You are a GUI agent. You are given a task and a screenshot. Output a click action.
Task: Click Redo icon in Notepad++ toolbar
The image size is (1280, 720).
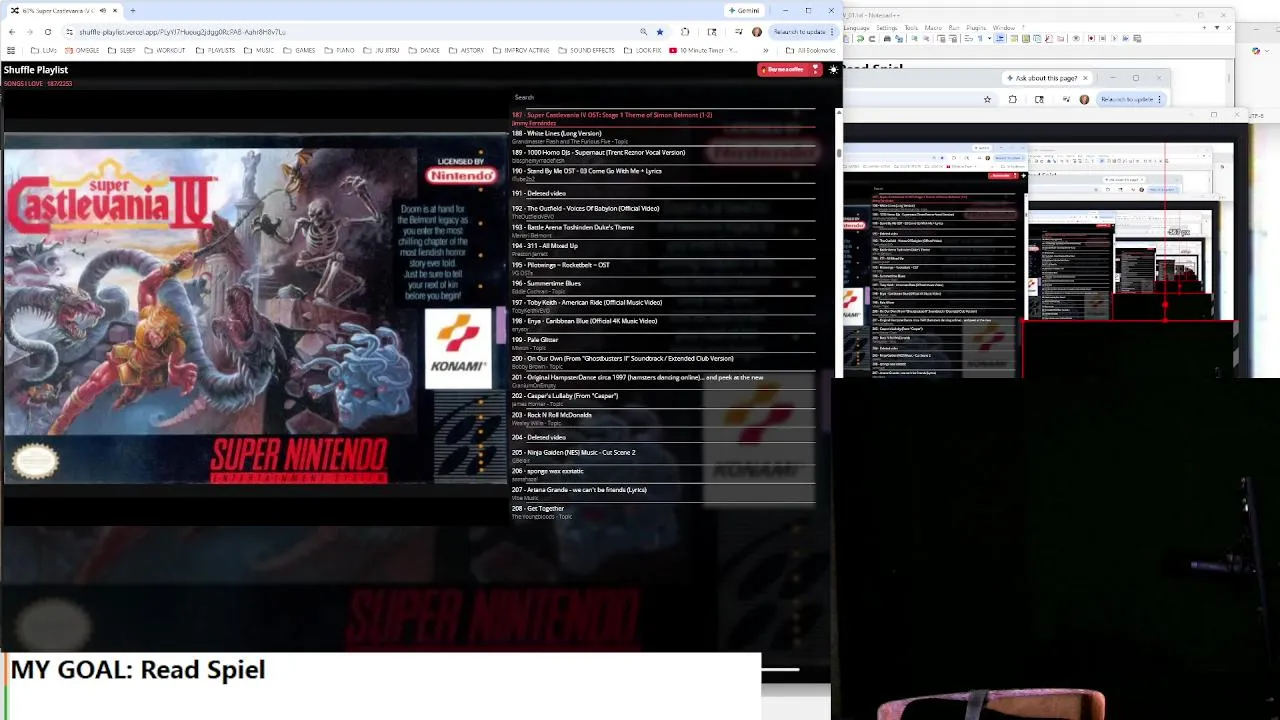tap(872, 38)
